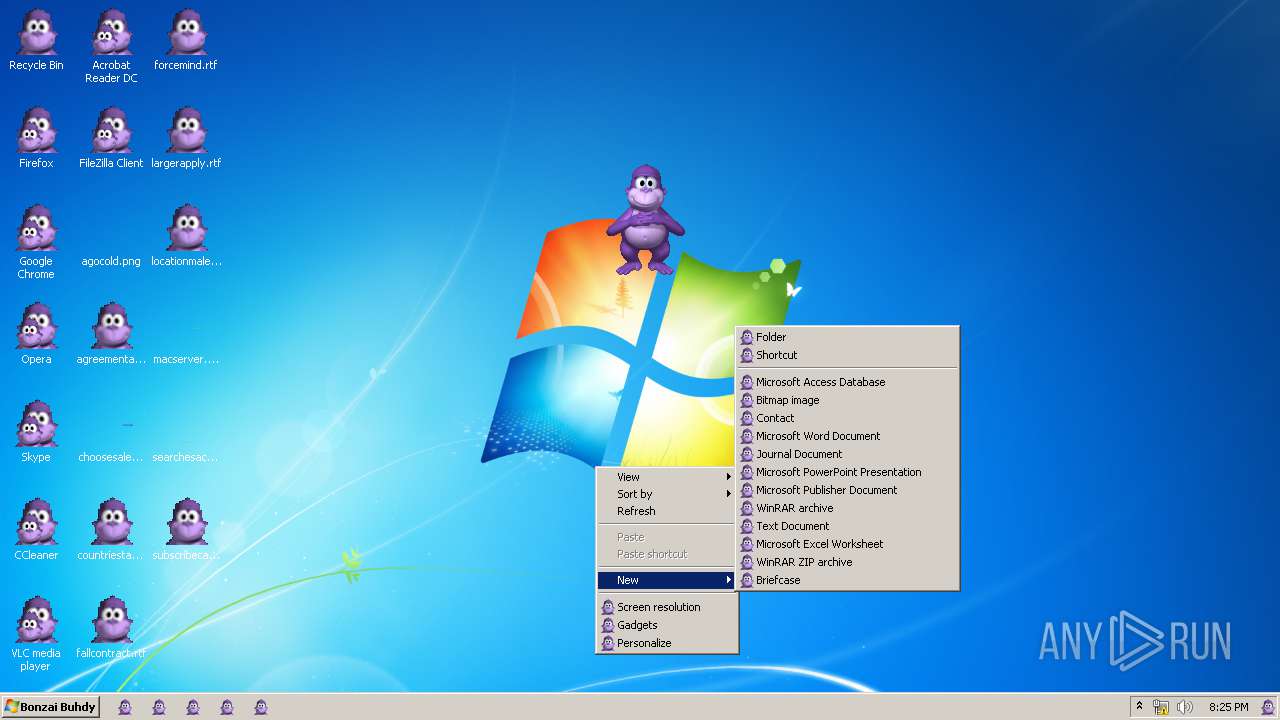Click the Bonzi Buddy gorilla character
Viewport: 1280px width, 720px height.
645,220
